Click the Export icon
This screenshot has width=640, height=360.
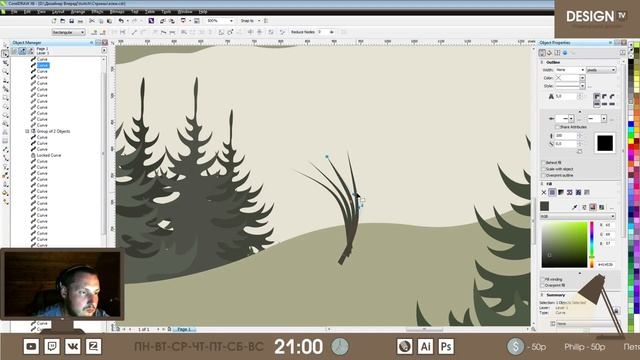coord(171,21)
